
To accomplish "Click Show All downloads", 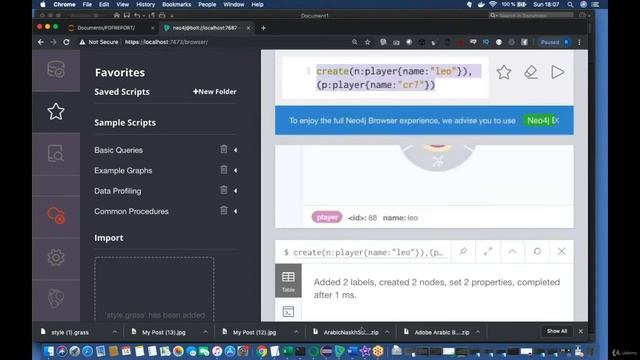I will coord(557,331).
